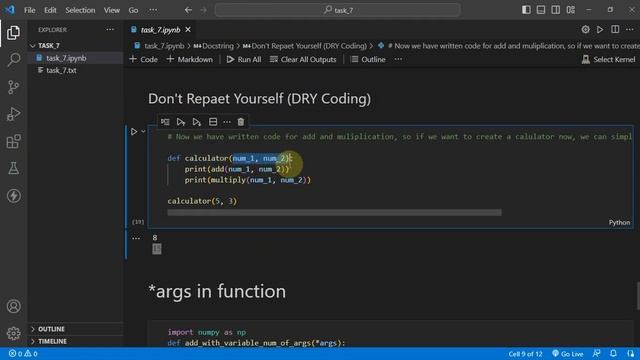The width and height of the screenshot is (640, 360).
Task: Execute cell and below from cell toolbar
Action: point(197,122)
